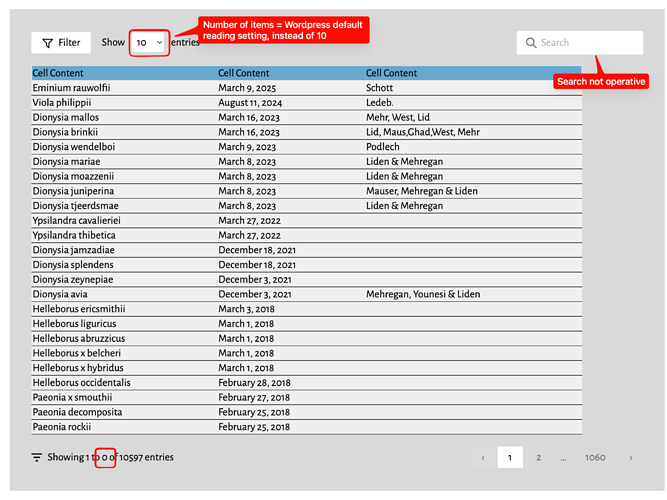The height and width of the screenshot is (500, 667).
Task: Click Helleborus x belcheri cell
Action: (77, 353)
